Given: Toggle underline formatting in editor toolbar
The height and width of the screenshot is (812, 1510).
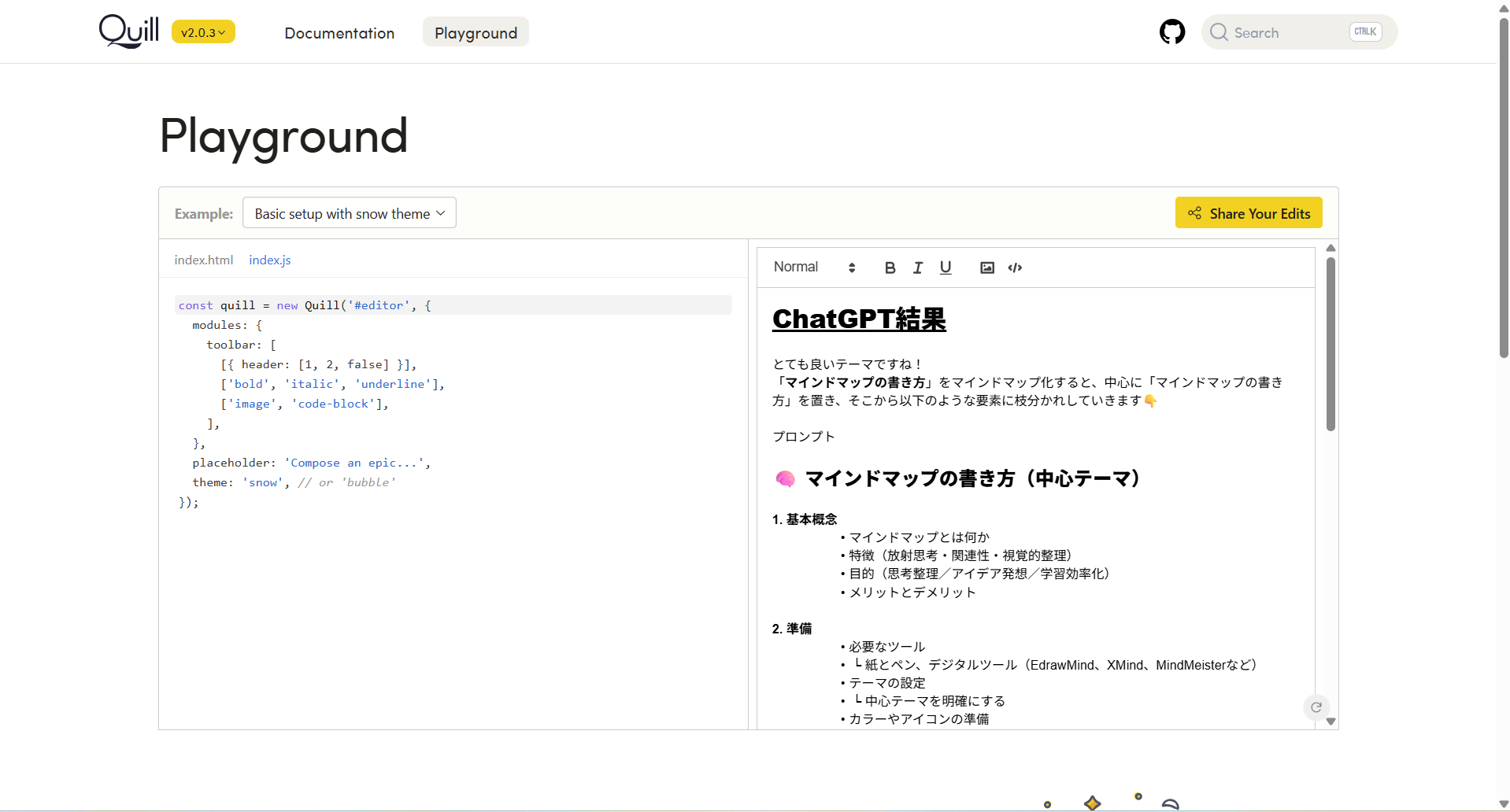Looking at the screenshot, I should (946, 268).
